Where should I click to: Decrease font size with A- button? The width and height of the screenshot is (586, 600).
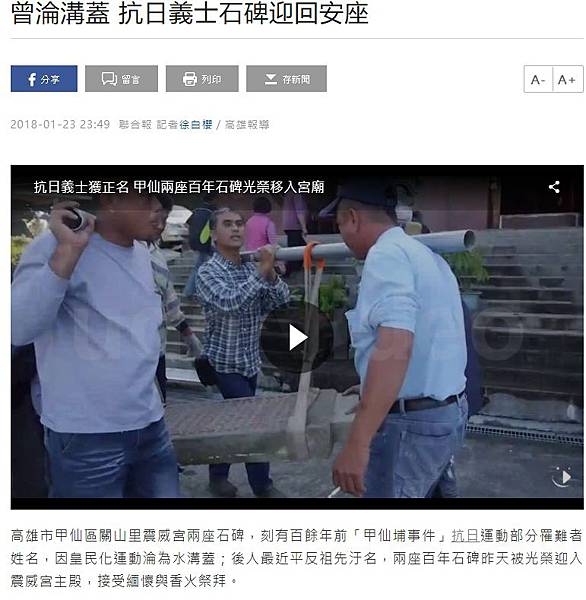(x=538, y=80)
